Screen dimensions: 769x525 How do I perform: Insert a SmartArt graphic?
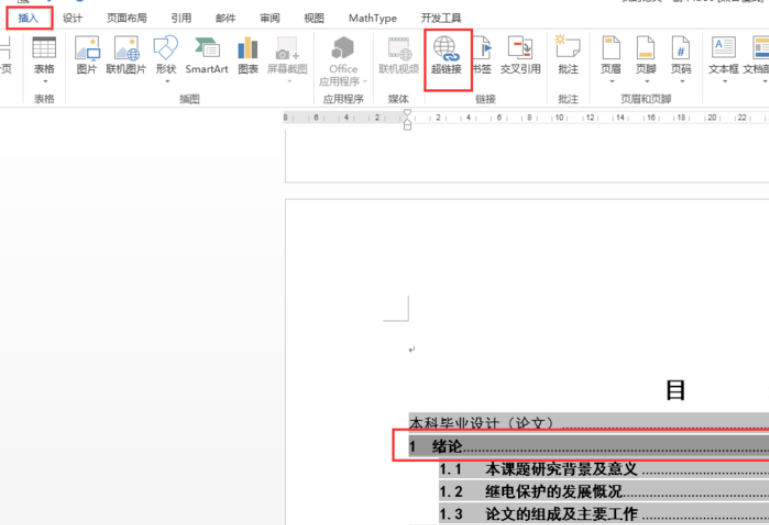click(x=206, y=55)
